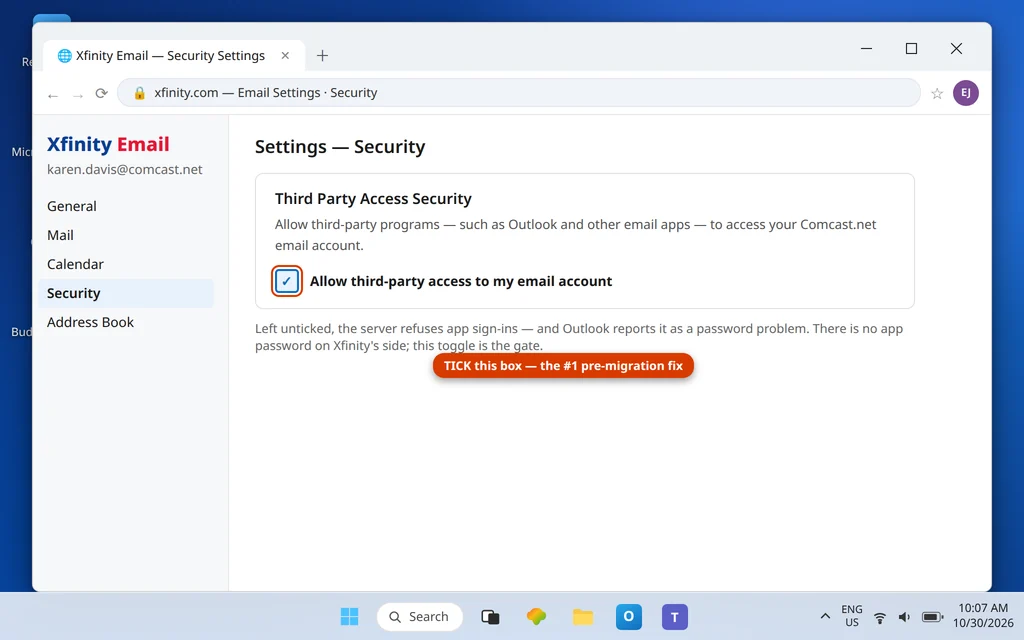Click the volume speaker icon
The image size is (1024, 640).
click(x=904, y=617)
